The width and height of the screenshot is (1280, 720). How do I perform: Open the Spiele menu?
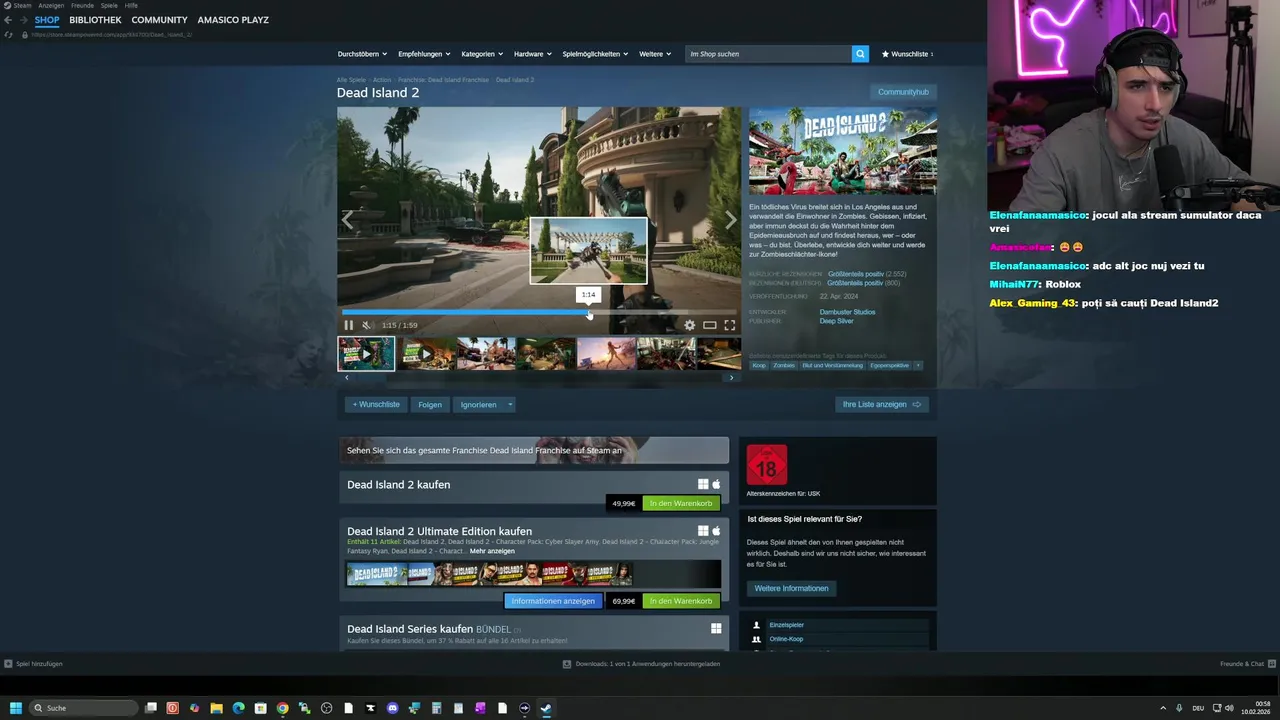[109, 5]
